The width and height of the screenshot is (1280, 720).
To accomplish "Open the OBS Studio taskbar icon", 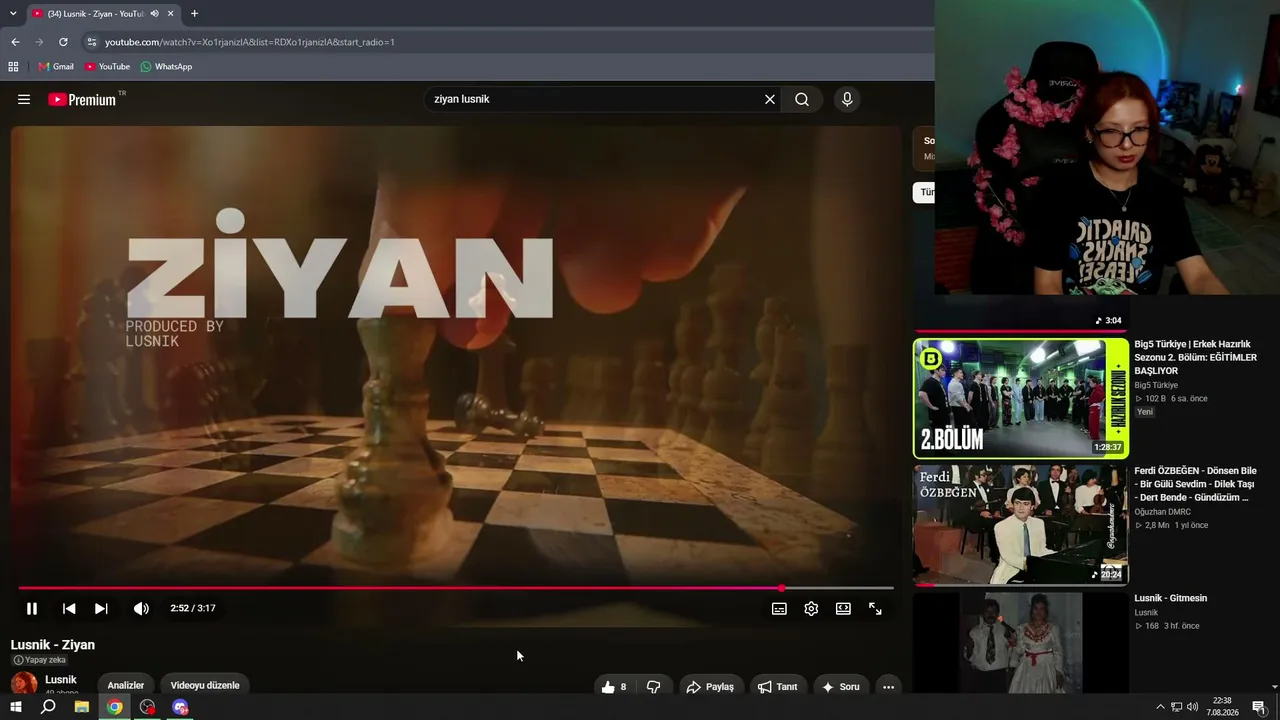I will click(148, 707).
